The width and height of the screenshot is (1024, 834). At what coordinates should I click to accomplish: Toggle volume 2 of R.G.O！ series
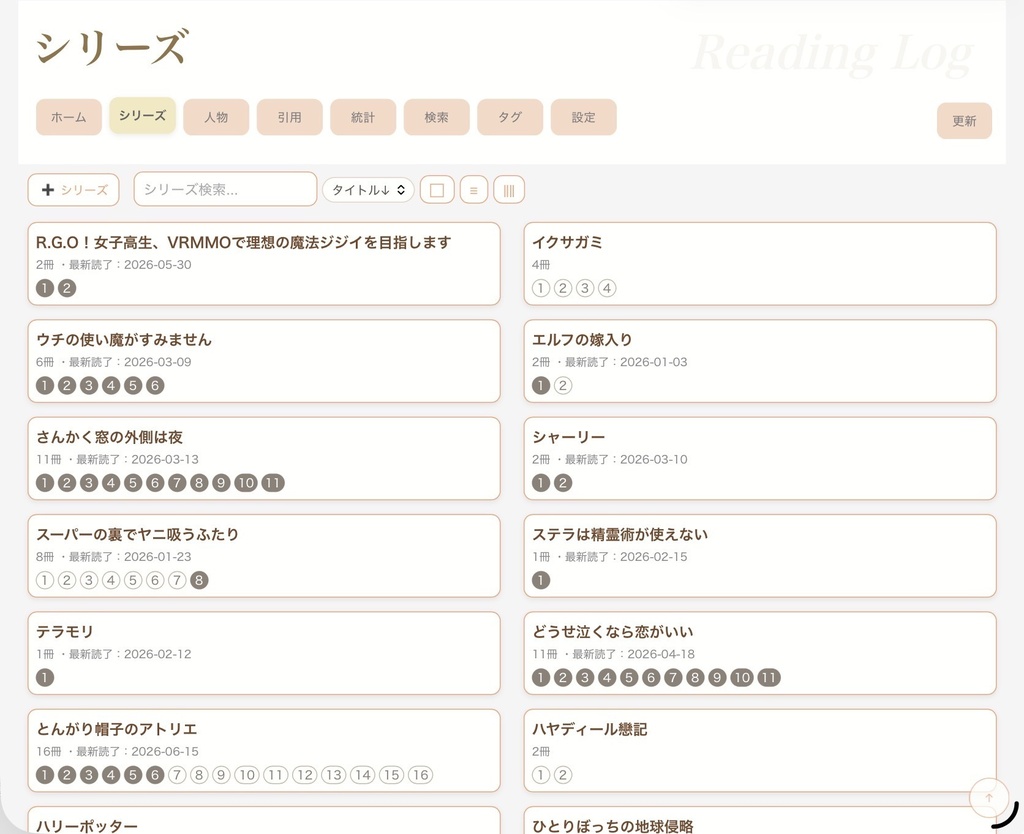pos(67,288)
